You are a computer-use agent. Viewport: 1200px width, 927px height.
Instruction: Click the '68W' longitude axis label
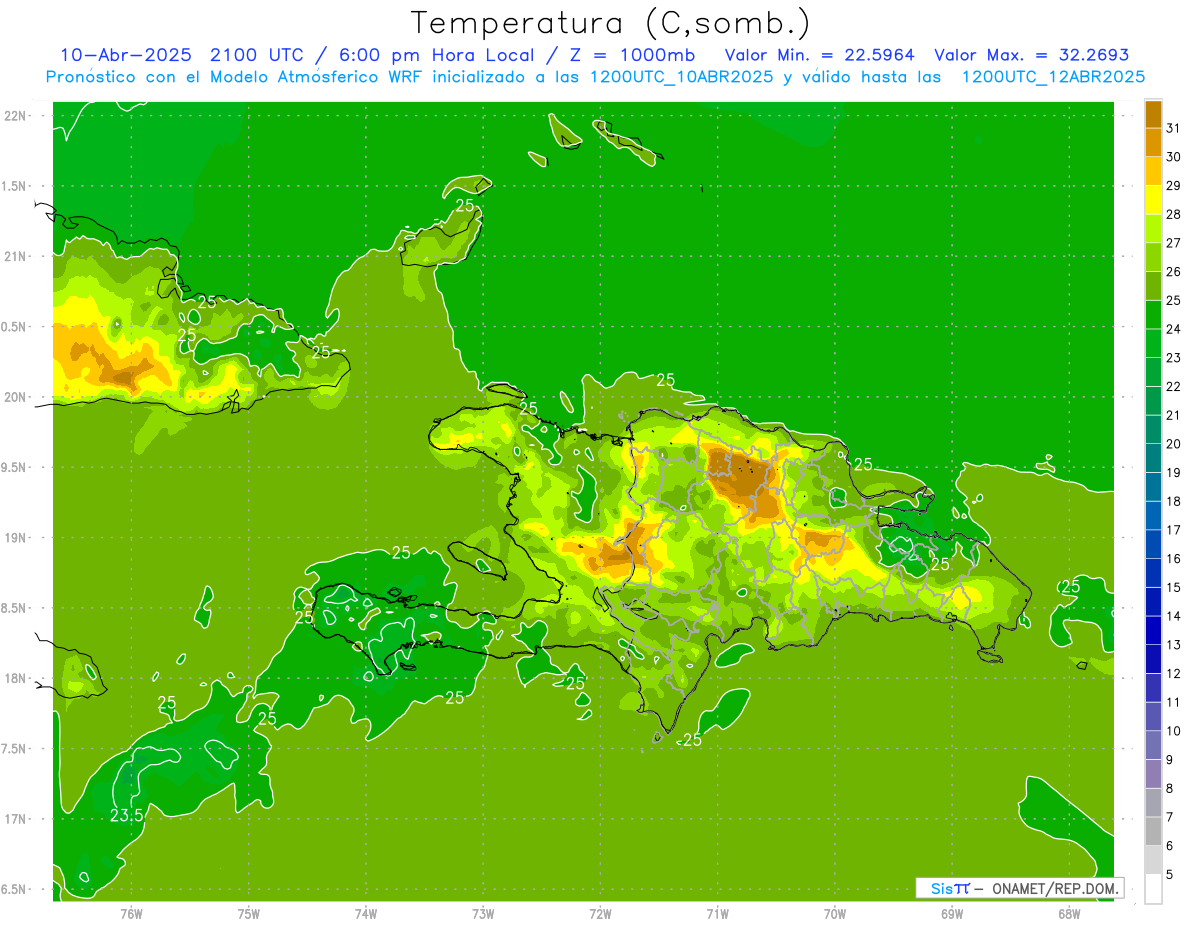pyautogui.click(x=1069, y=914)
